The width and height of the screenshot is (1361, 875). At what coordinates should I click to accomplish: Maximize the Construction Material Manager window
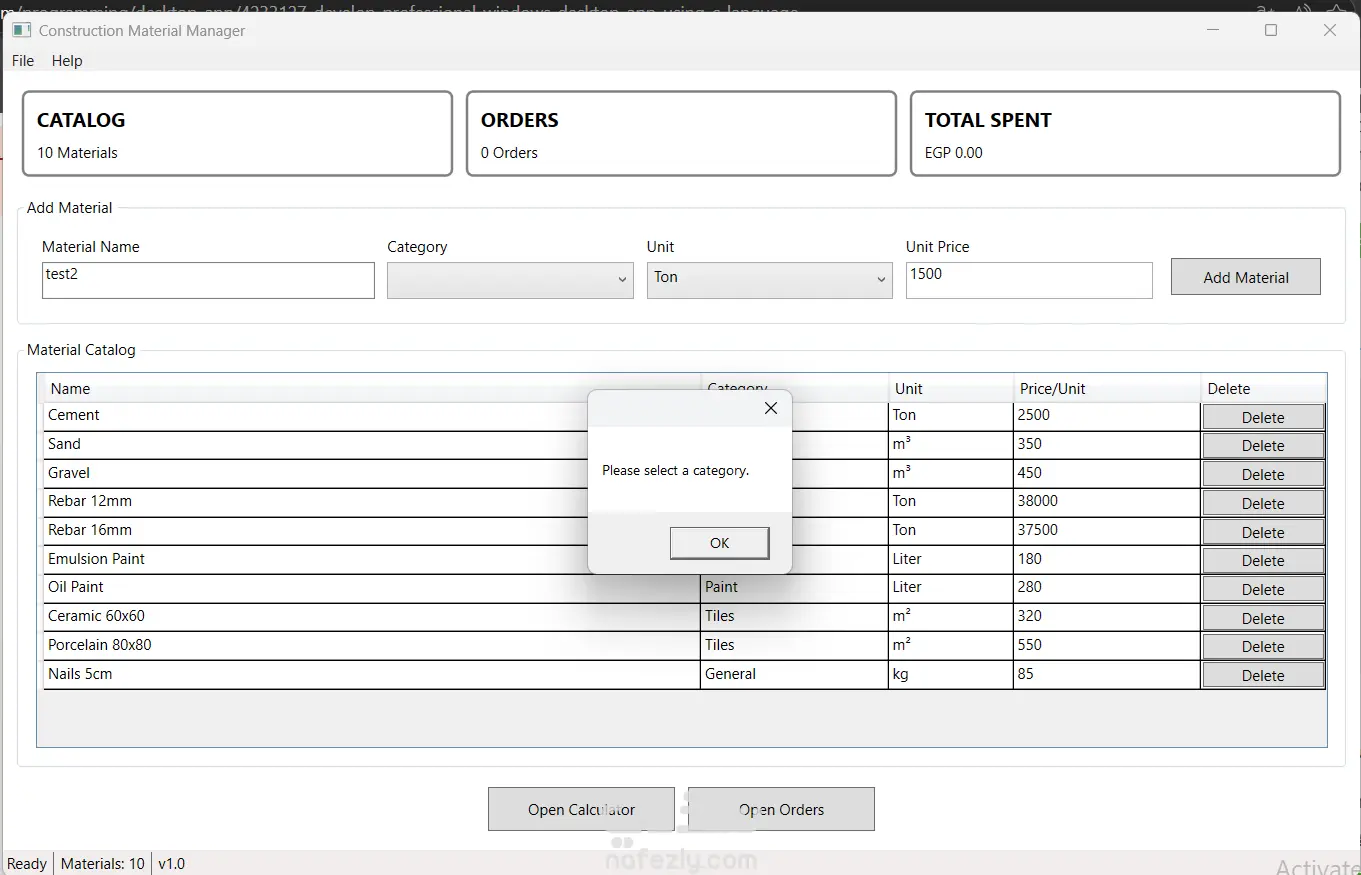[1271, 30]
